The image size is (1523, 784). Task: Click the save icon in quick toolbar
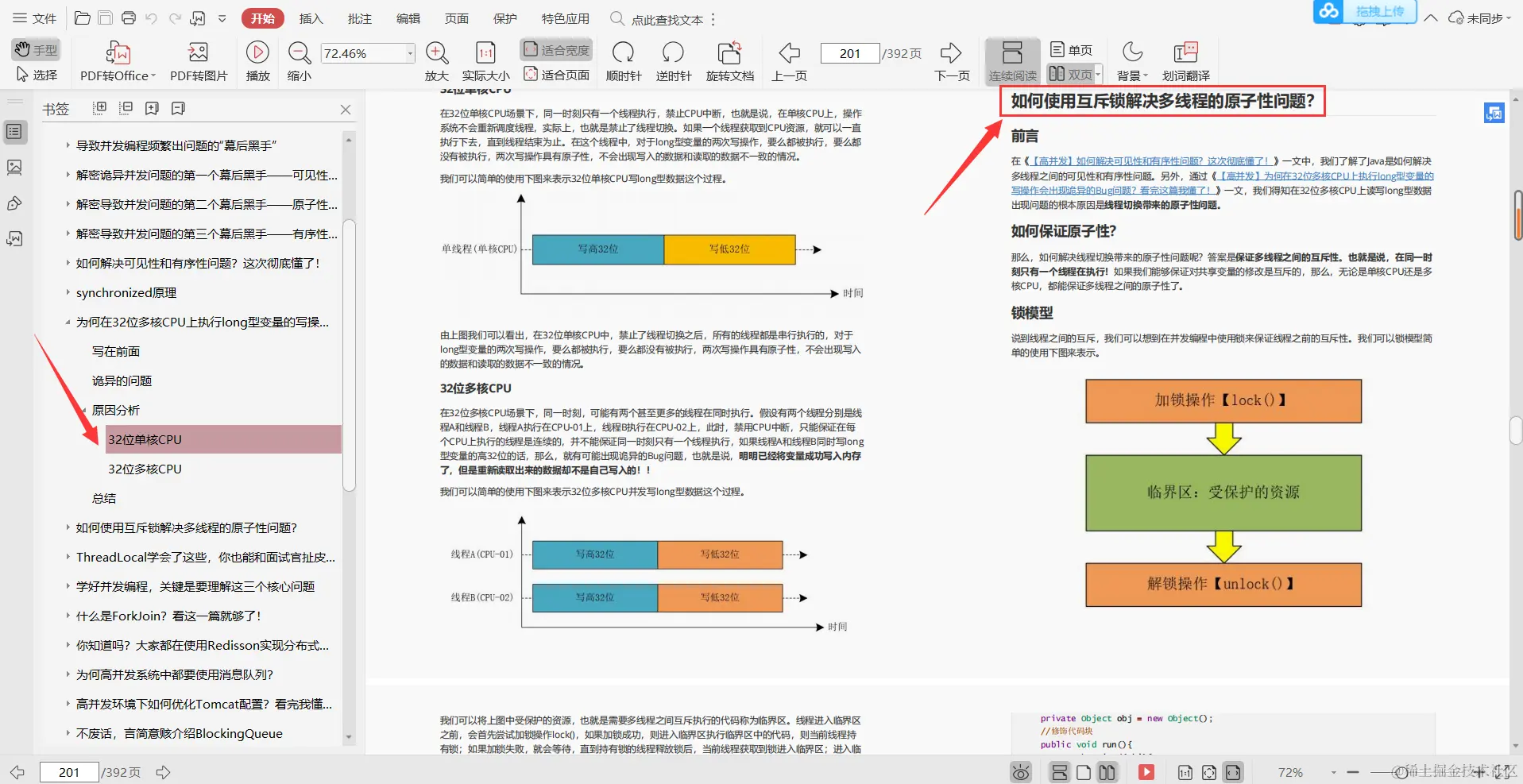[105, 17]
